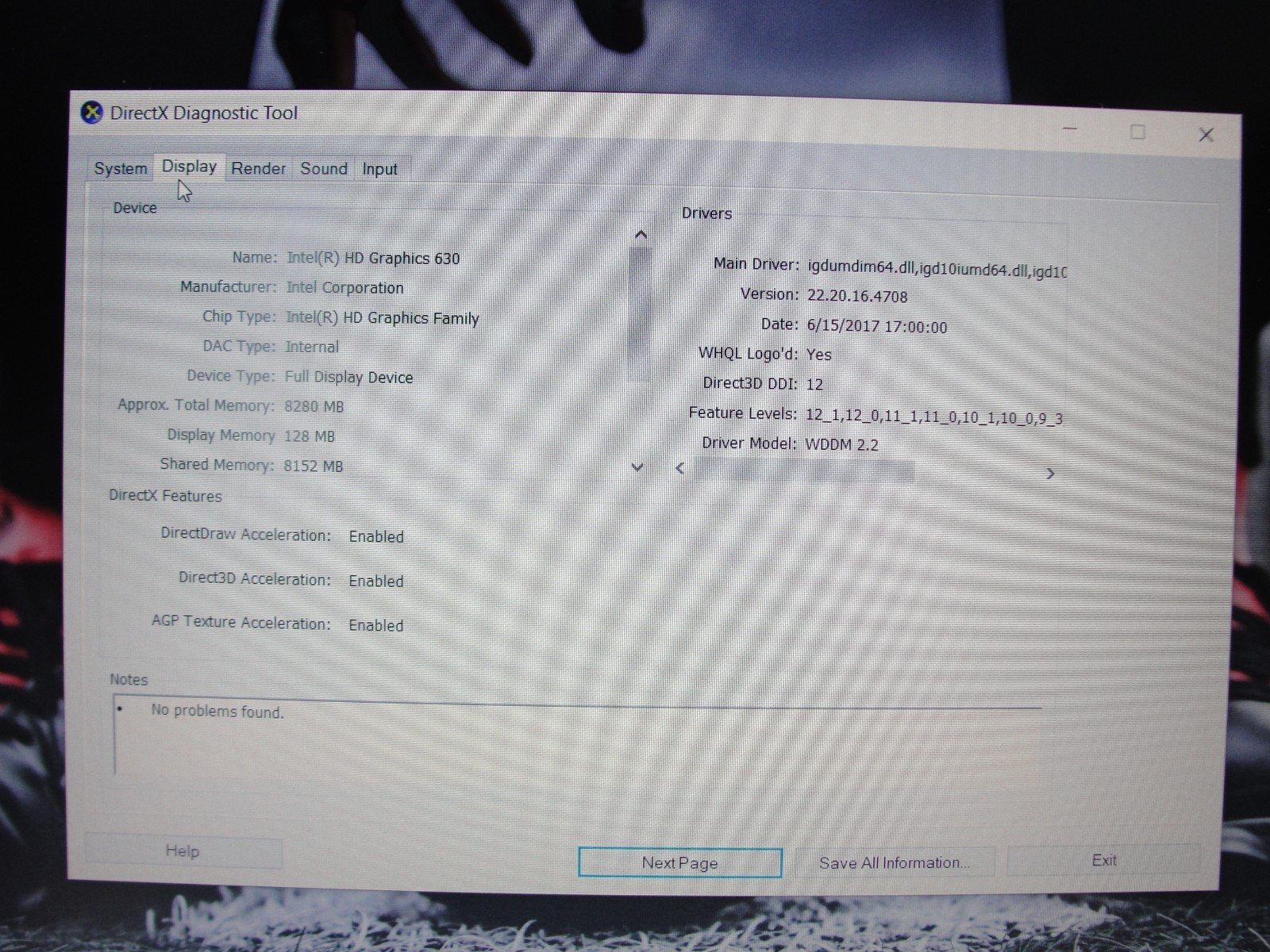Click the 8152 MB shared memory value

point(313,466)
